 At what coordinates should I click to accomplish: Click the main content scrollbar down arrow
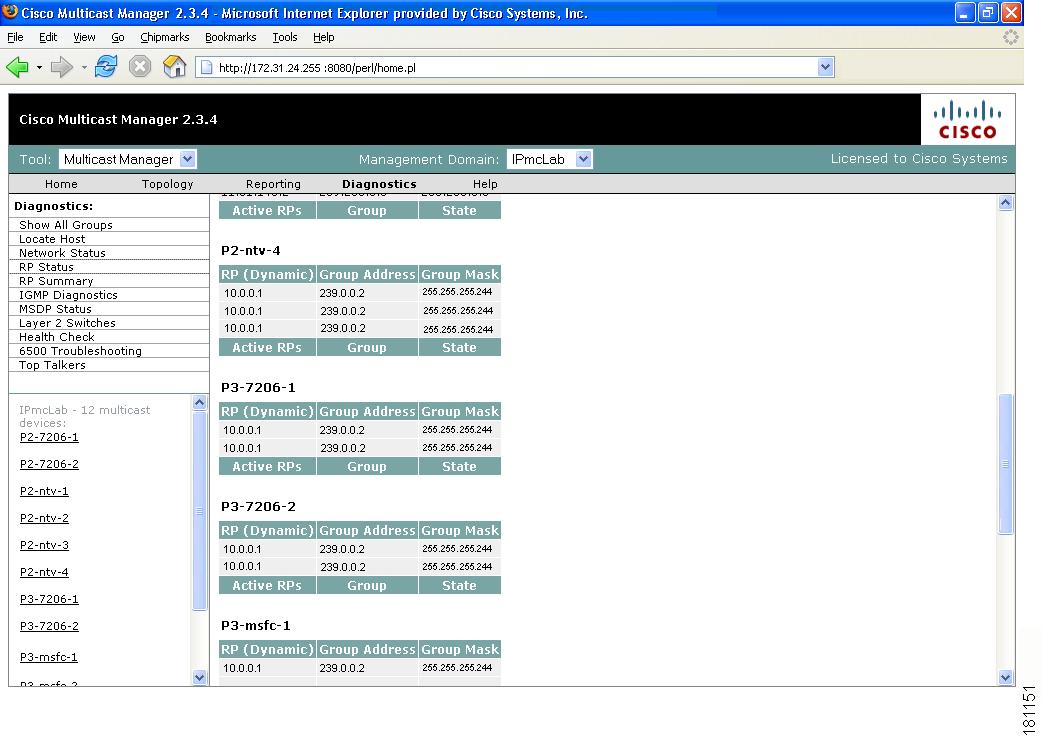(1006, 677)
